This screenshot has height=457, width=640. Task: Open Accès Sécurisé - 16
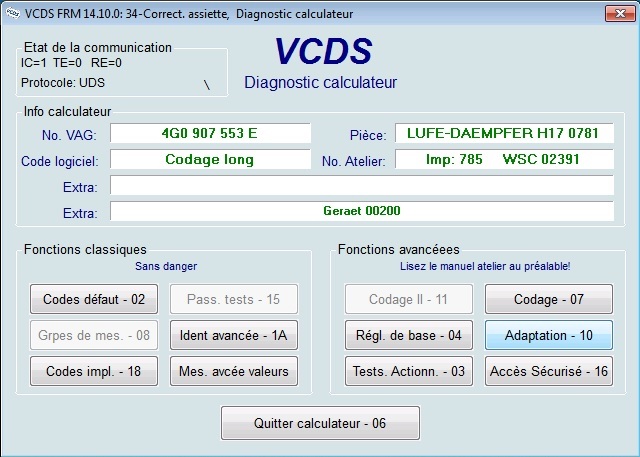coord(548,371)
